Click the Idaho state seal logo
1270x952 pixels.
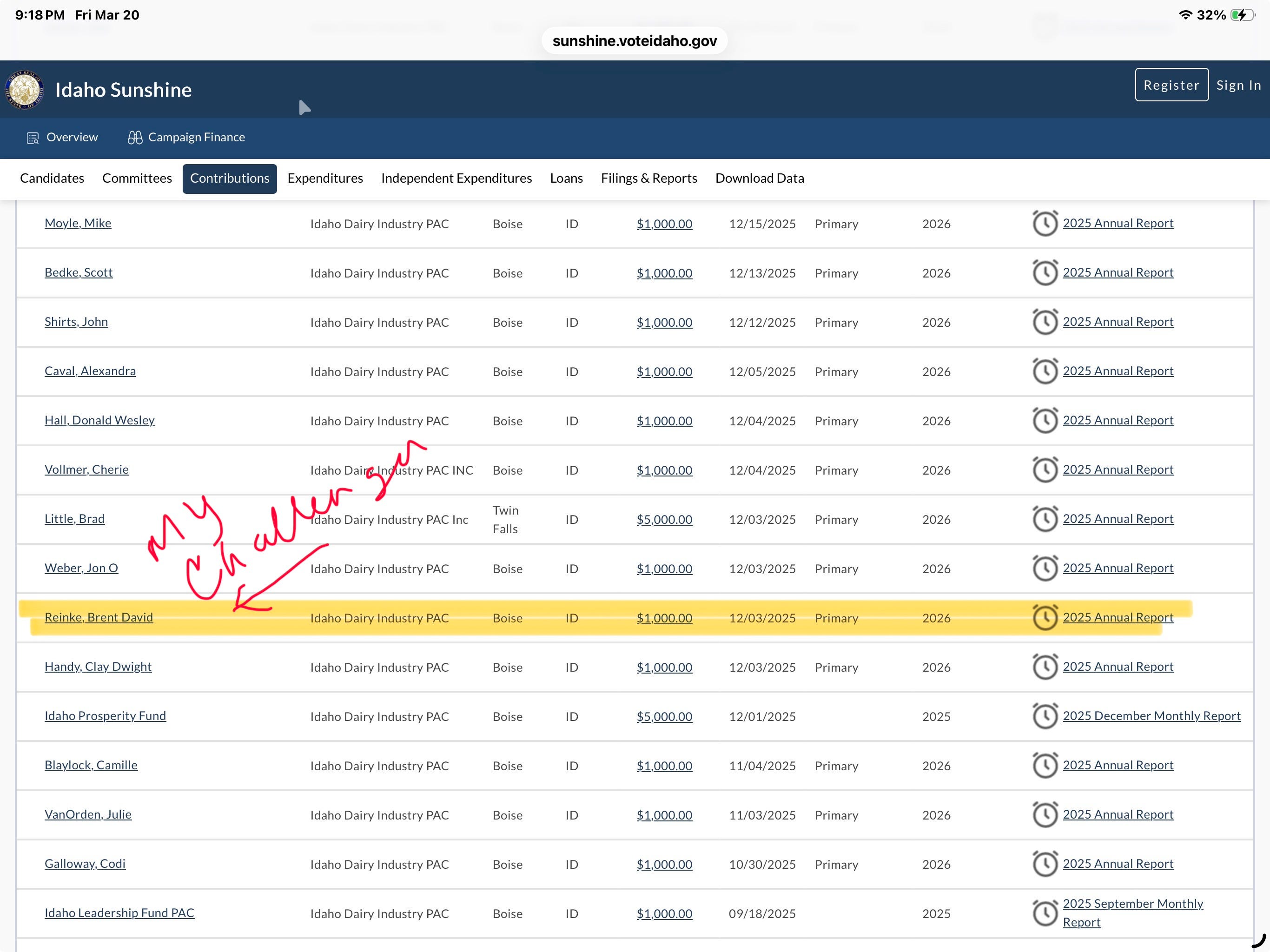click(x=24, y=90)
